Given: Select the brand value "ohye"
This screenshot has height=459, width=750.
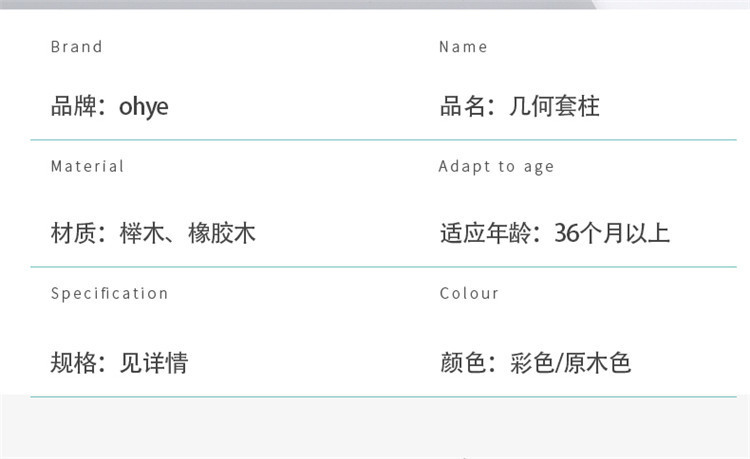Looking at the screenshot, I should point(144,106).
